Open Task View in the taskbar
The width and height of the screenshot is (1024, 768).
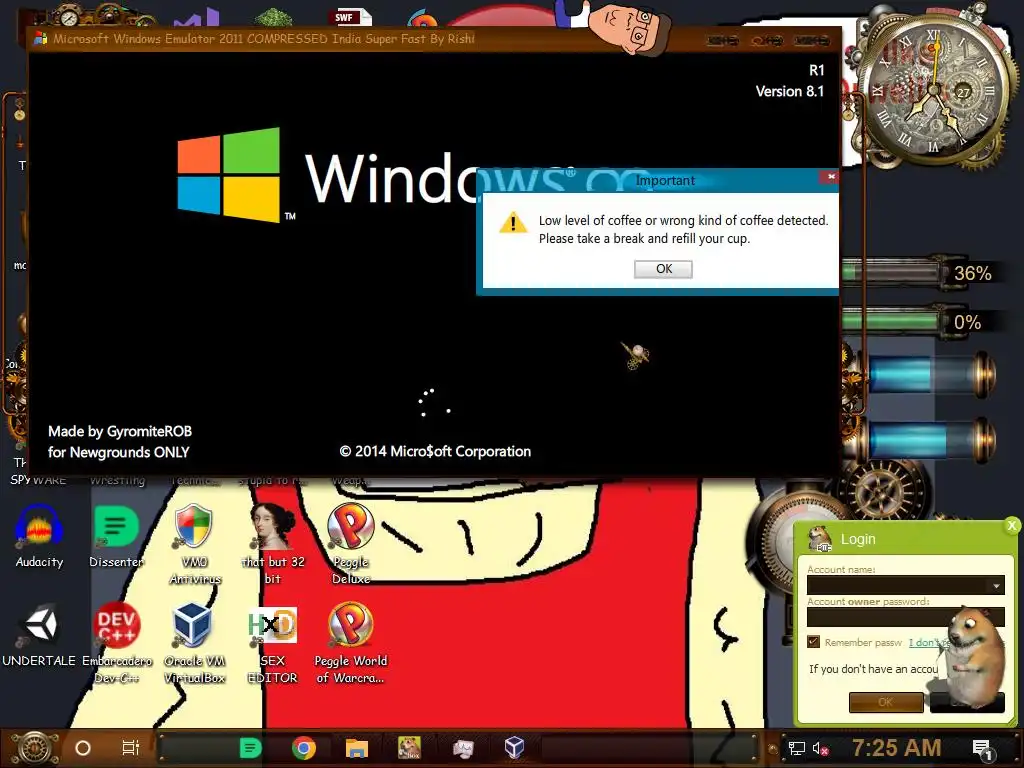[131, 748]
